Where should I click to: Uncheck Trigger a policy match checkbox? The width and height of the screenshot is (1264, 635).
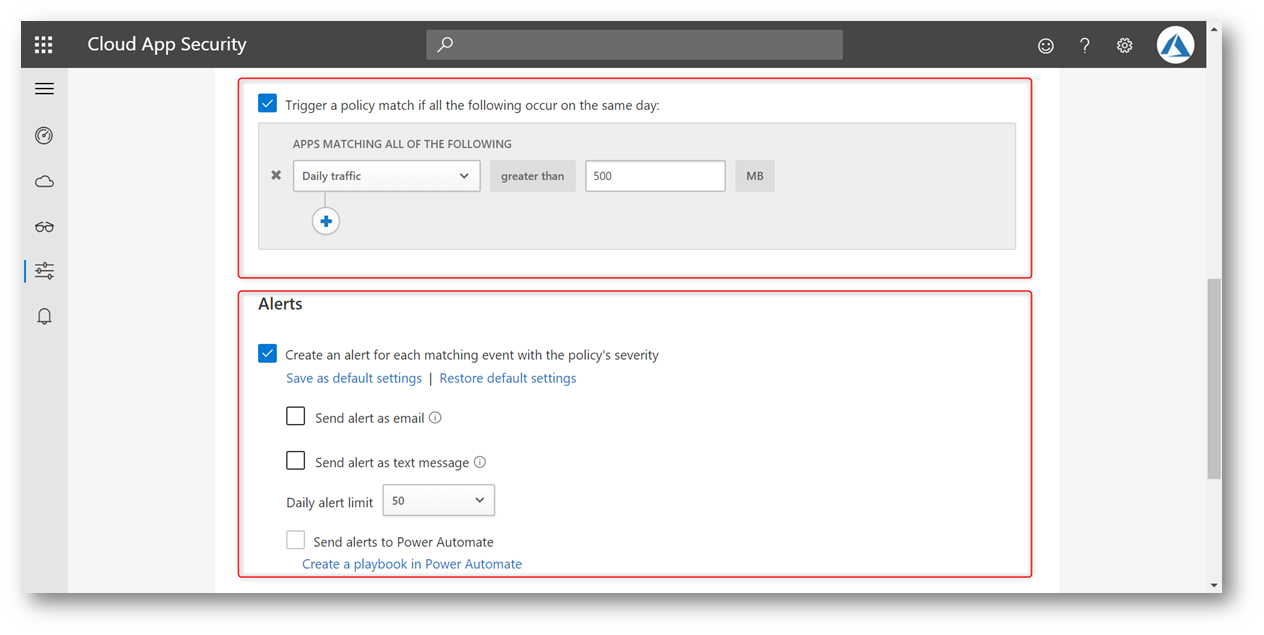[x=267, y=103]
